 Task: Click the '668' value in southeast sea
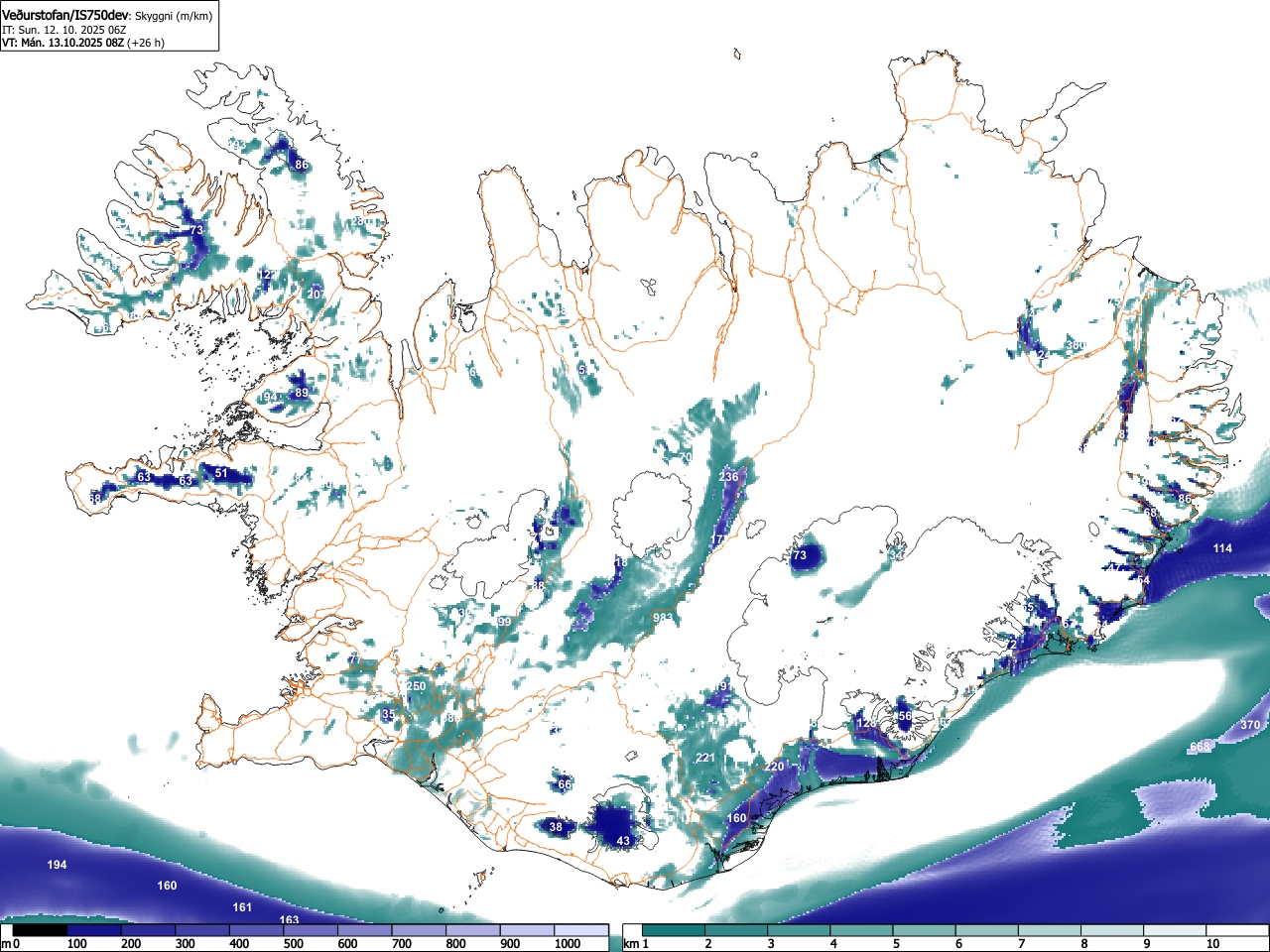pos(1201,746)
